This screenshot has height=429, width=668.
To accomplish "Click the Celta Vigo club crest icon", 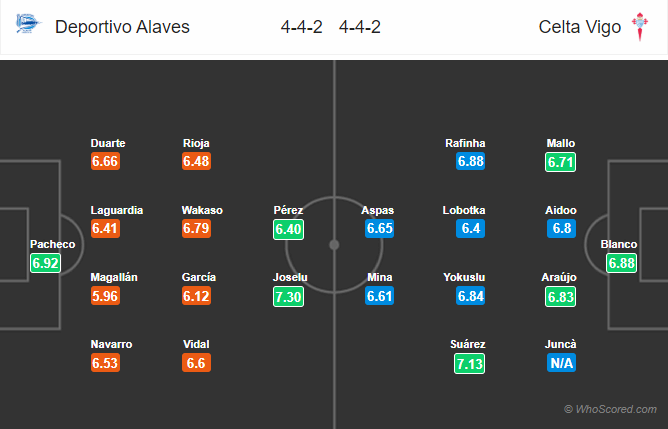I will [x=639, y=26].
